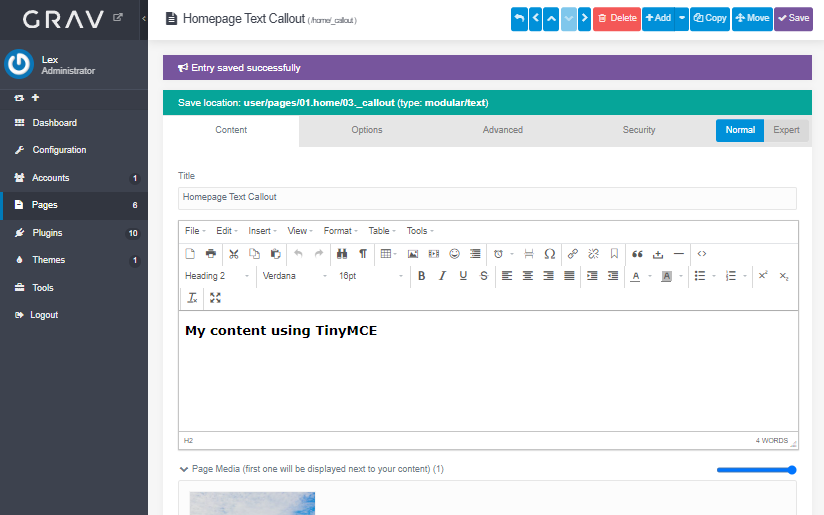Click the Title input field
This screenshot has height=515, width=824.
tap(487, 198)
